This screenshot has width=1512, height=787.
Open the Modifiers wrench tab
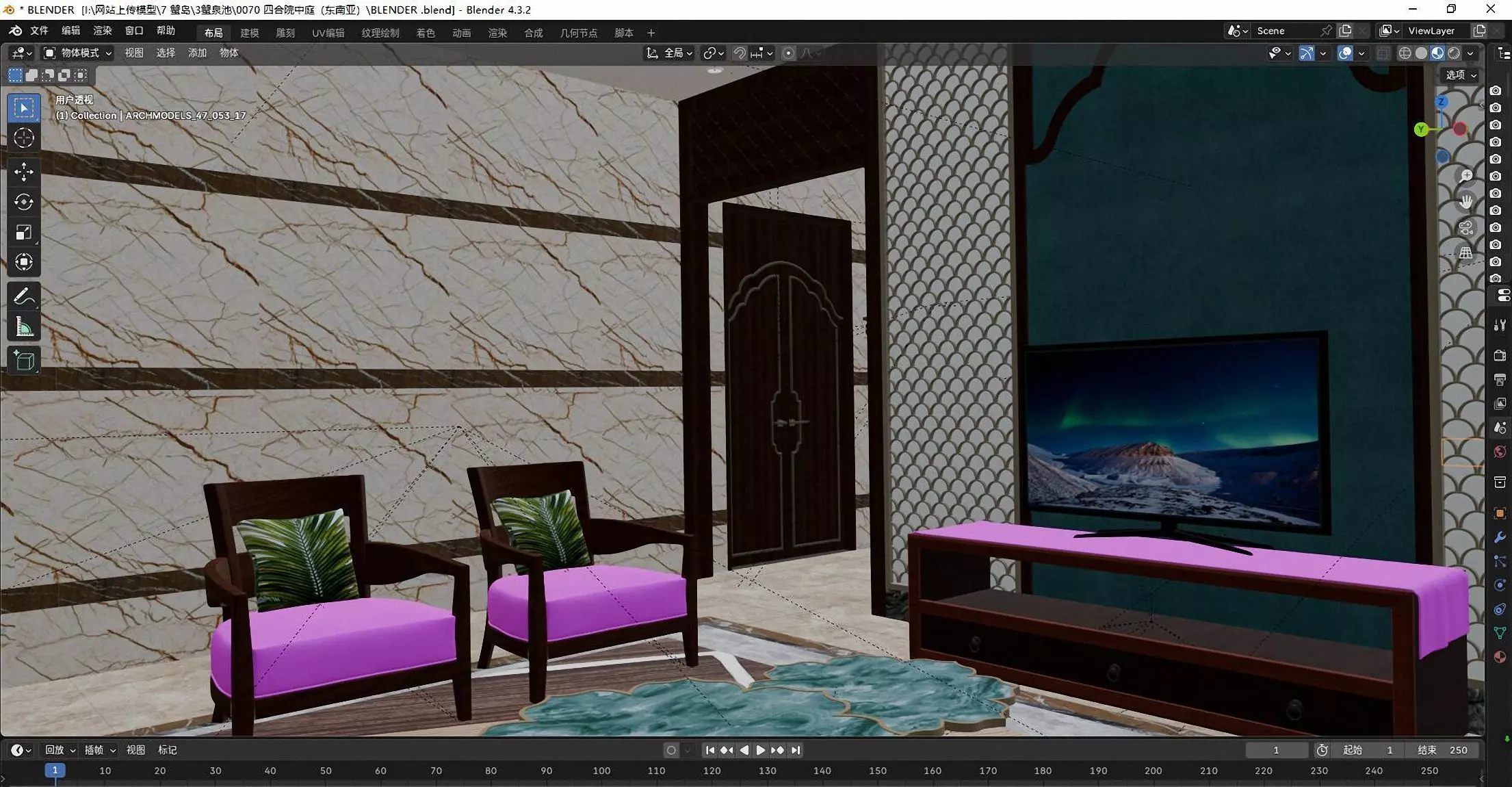[1500, 537]
